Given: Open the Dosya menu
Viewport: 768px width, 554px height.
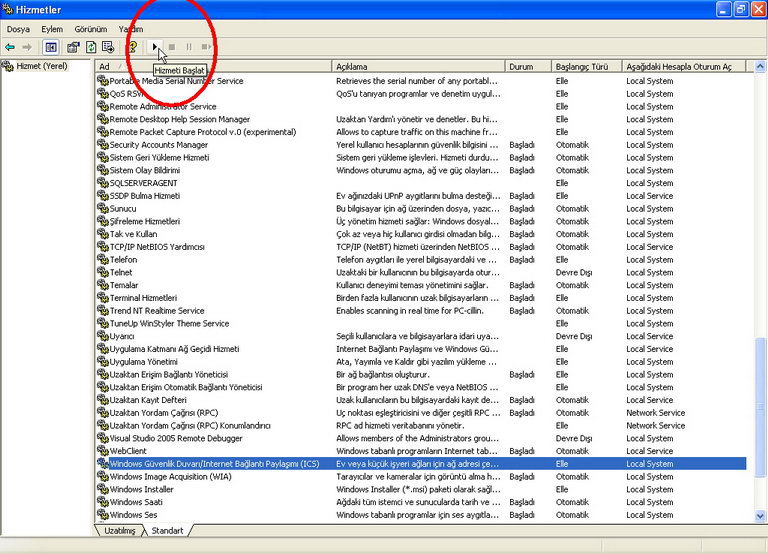Looking at the screenshot, I should [x=18, y=29].
